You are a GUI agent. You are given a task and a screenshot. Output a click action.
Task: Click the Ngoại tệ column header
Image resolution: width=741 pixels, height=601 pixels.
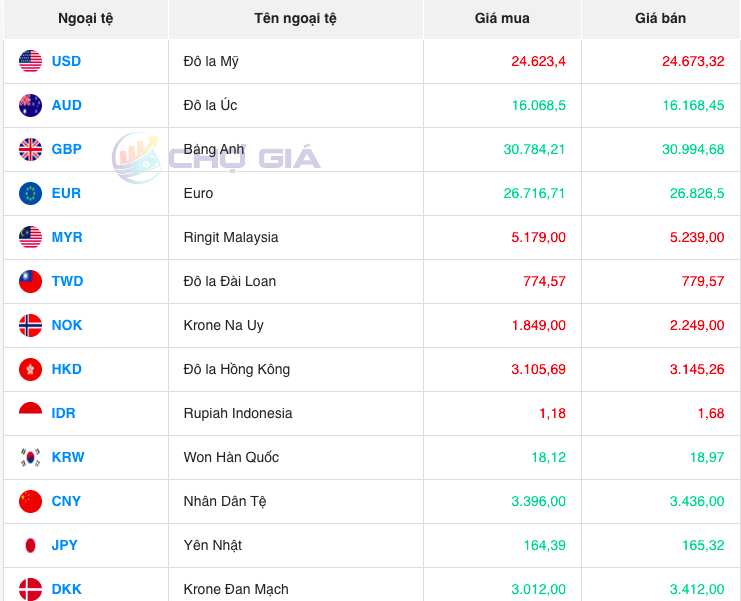click(85, 18)
